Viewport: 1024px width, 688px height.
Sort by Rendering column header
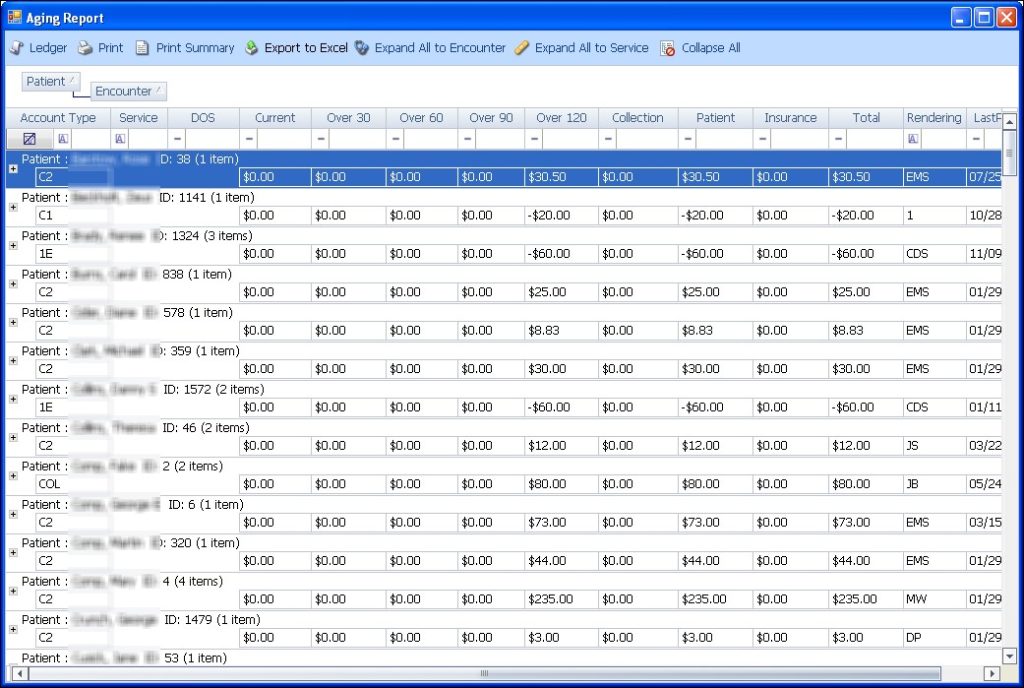tap(934, 117)
